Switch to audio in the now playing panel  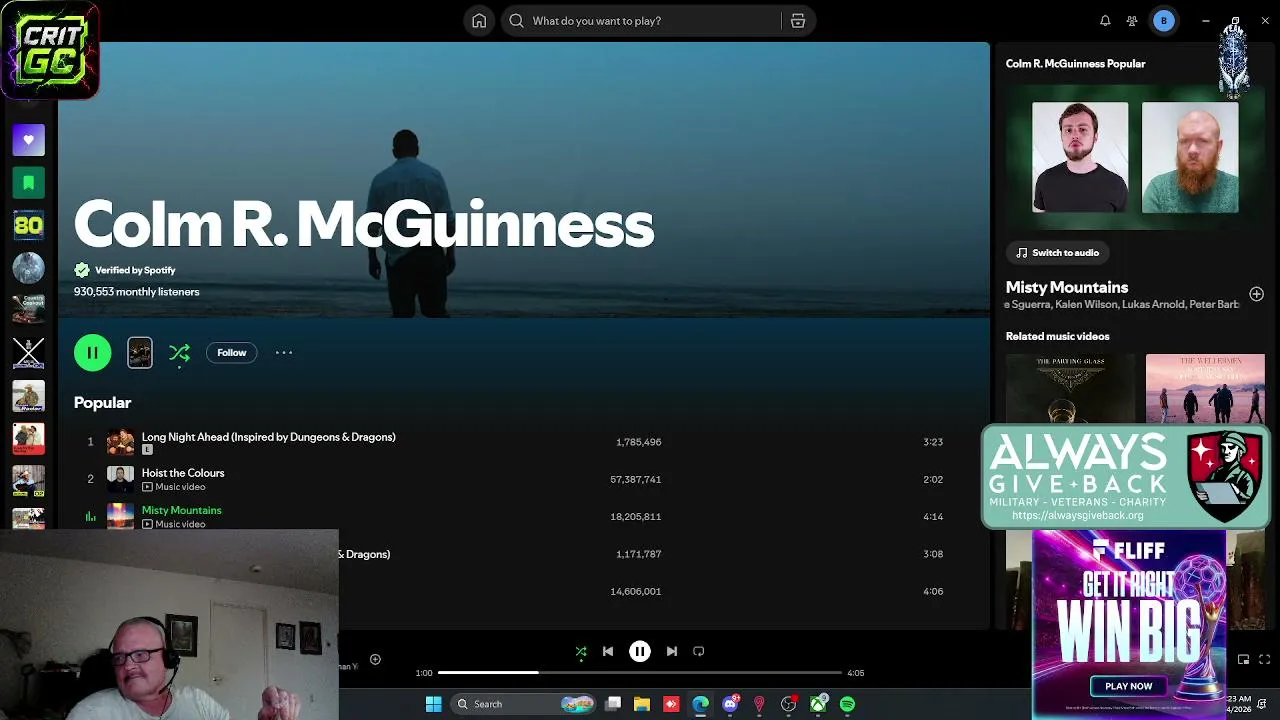pos(1058,253)
